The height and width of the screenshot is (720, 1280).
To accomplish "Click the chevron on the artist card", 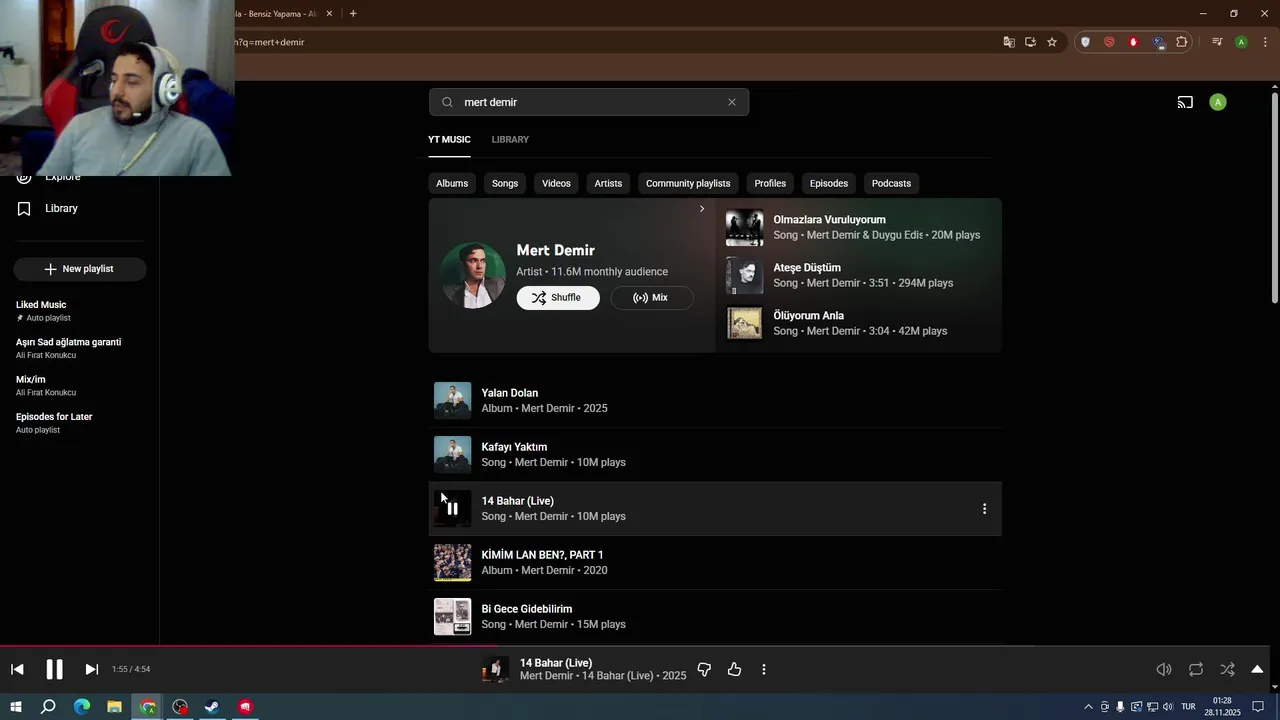I will coord(702,209).
